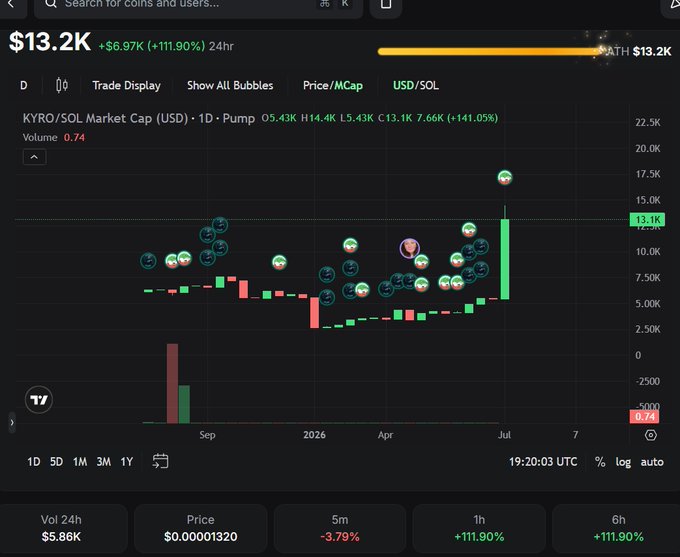Click the copy icon beside search bar
The width and height of the screenshot is (680, 557).
pyautogui.click(x=386, y=4)
